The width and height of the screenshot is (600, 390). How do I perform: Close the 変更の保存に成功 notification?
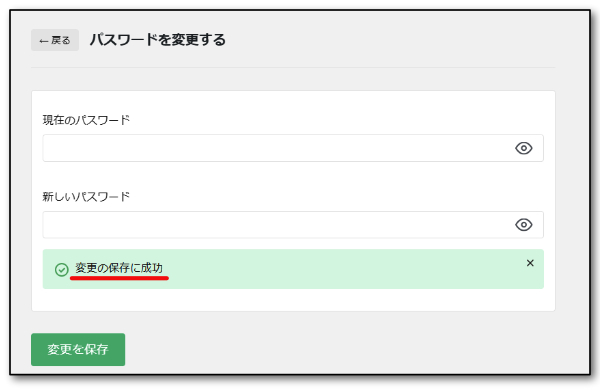click(x=530, y=263)
